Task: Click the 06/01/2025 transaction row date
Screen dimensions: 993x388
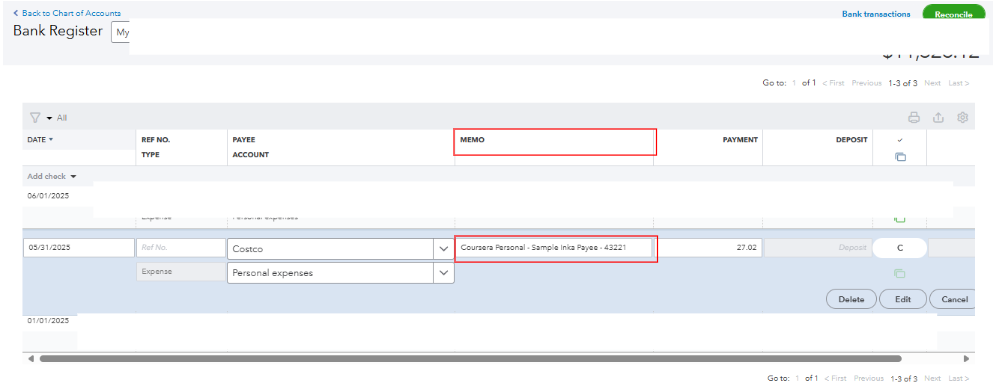Action: [x=48, y=196]
